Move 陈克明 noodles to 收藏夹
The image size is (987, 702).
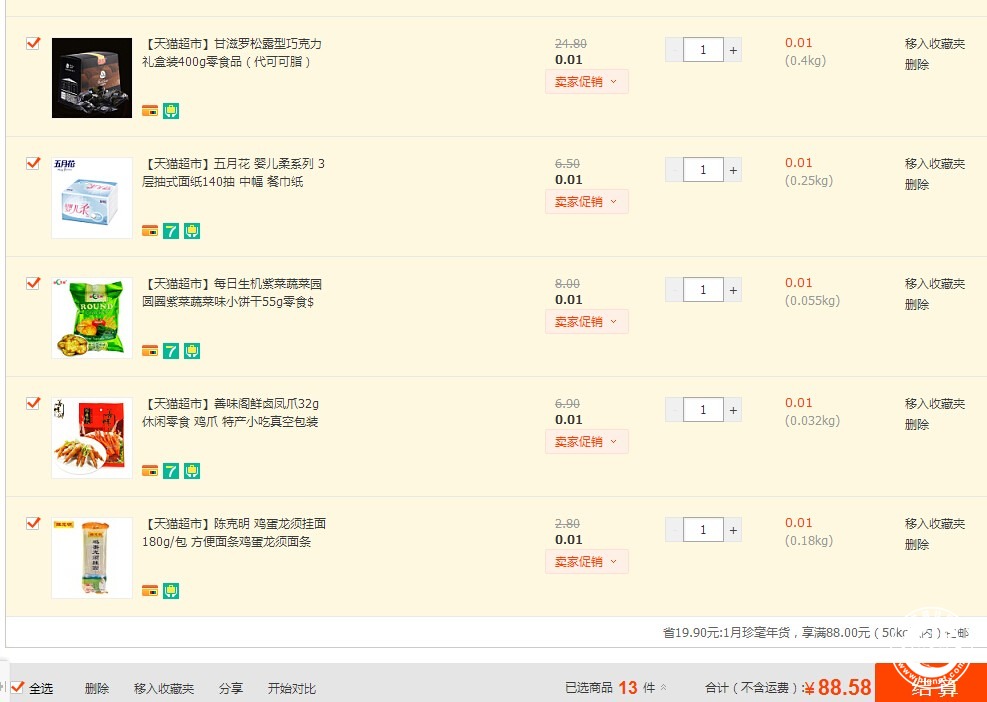click(x=935, y=523)
